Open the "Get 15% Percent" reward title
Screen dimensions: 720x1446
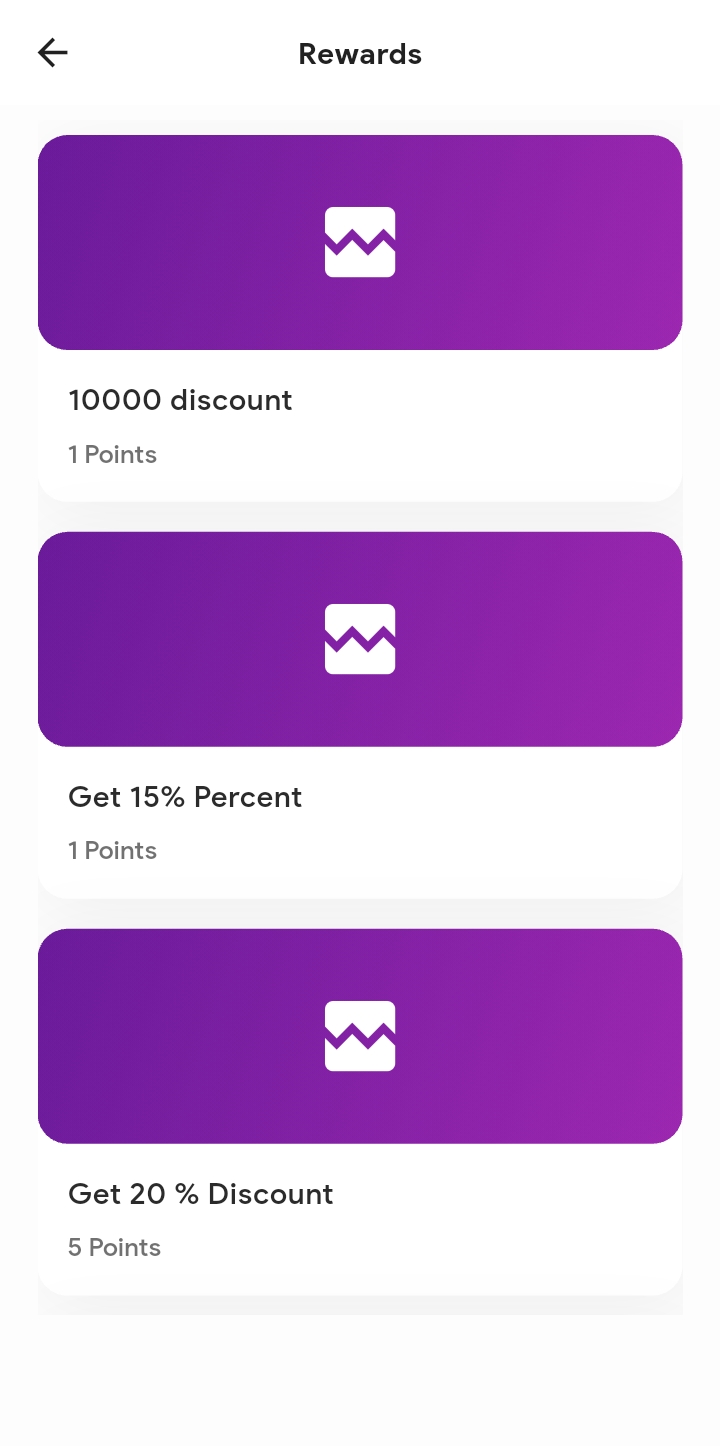(x=185, y=797)
